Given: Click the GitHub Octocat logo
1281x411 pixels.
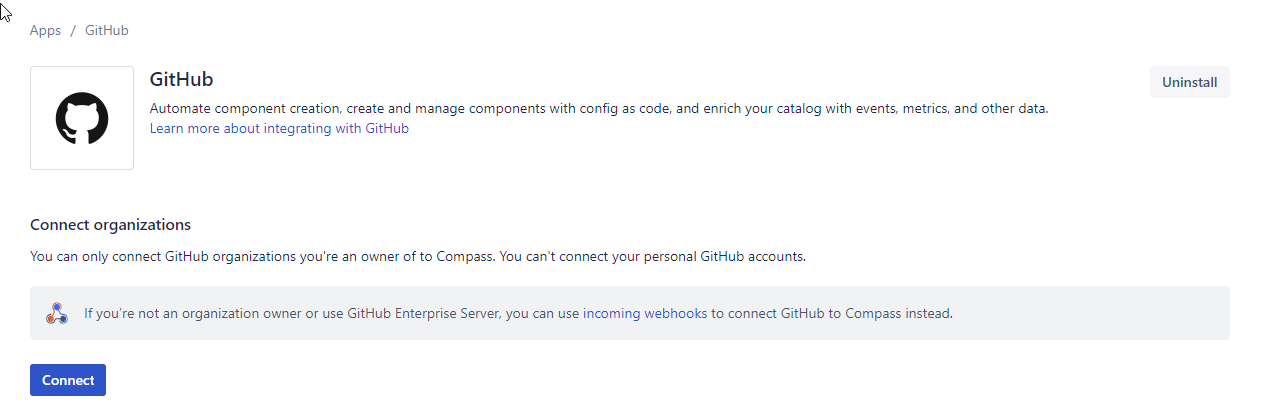Looking at the screenshot, I should pos(82,118).
